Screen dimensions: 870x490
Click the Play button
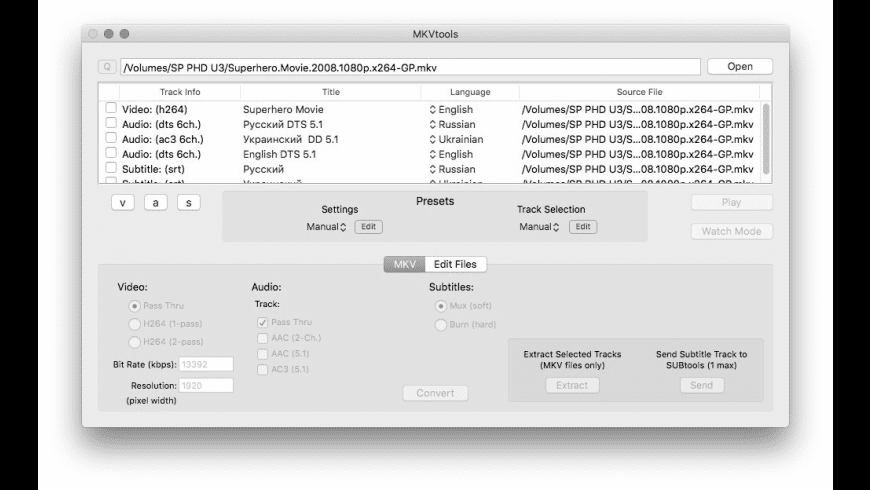(731, 203)
